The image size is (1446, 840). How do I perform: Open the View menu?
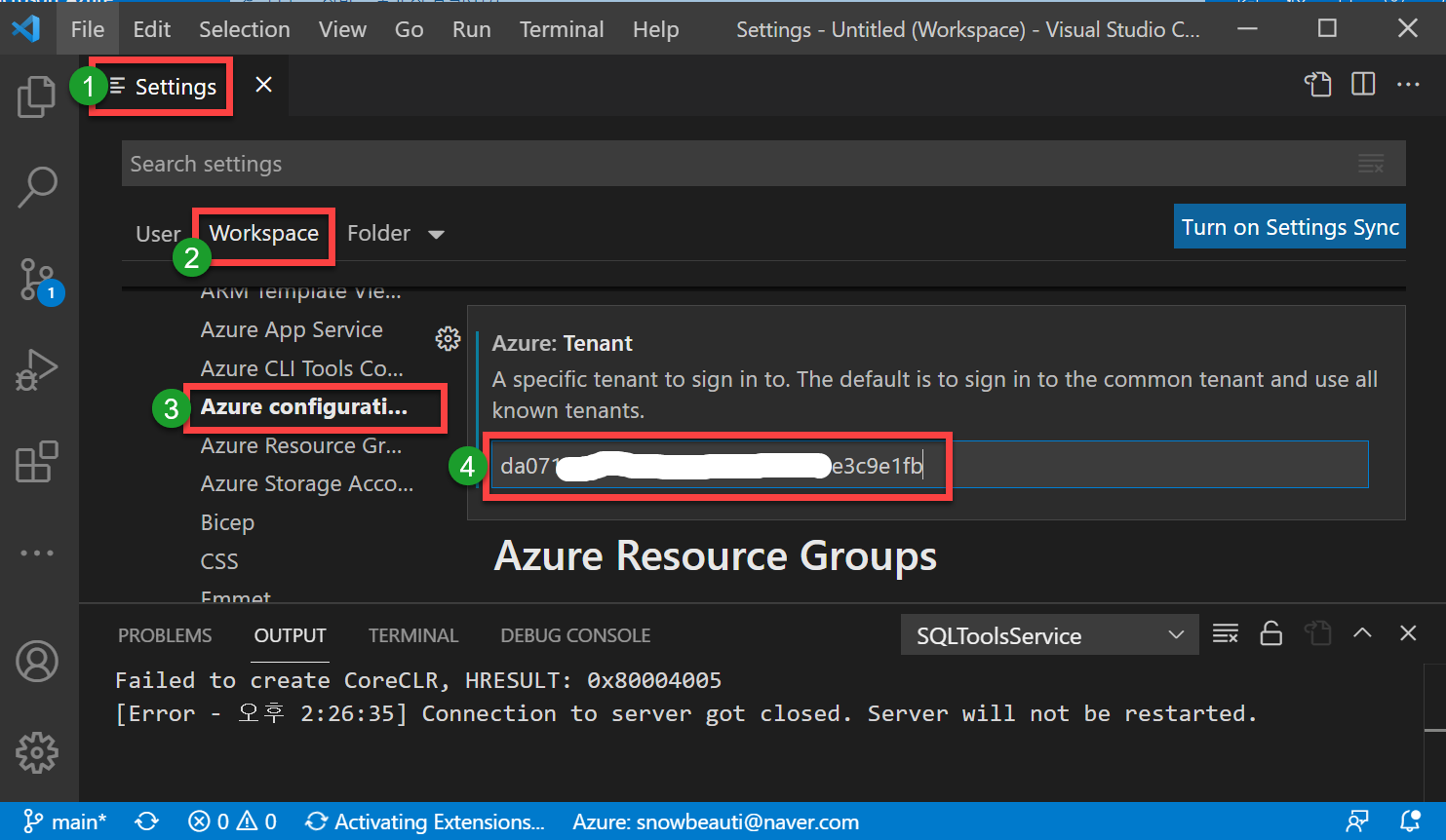[x=342, y=29]
